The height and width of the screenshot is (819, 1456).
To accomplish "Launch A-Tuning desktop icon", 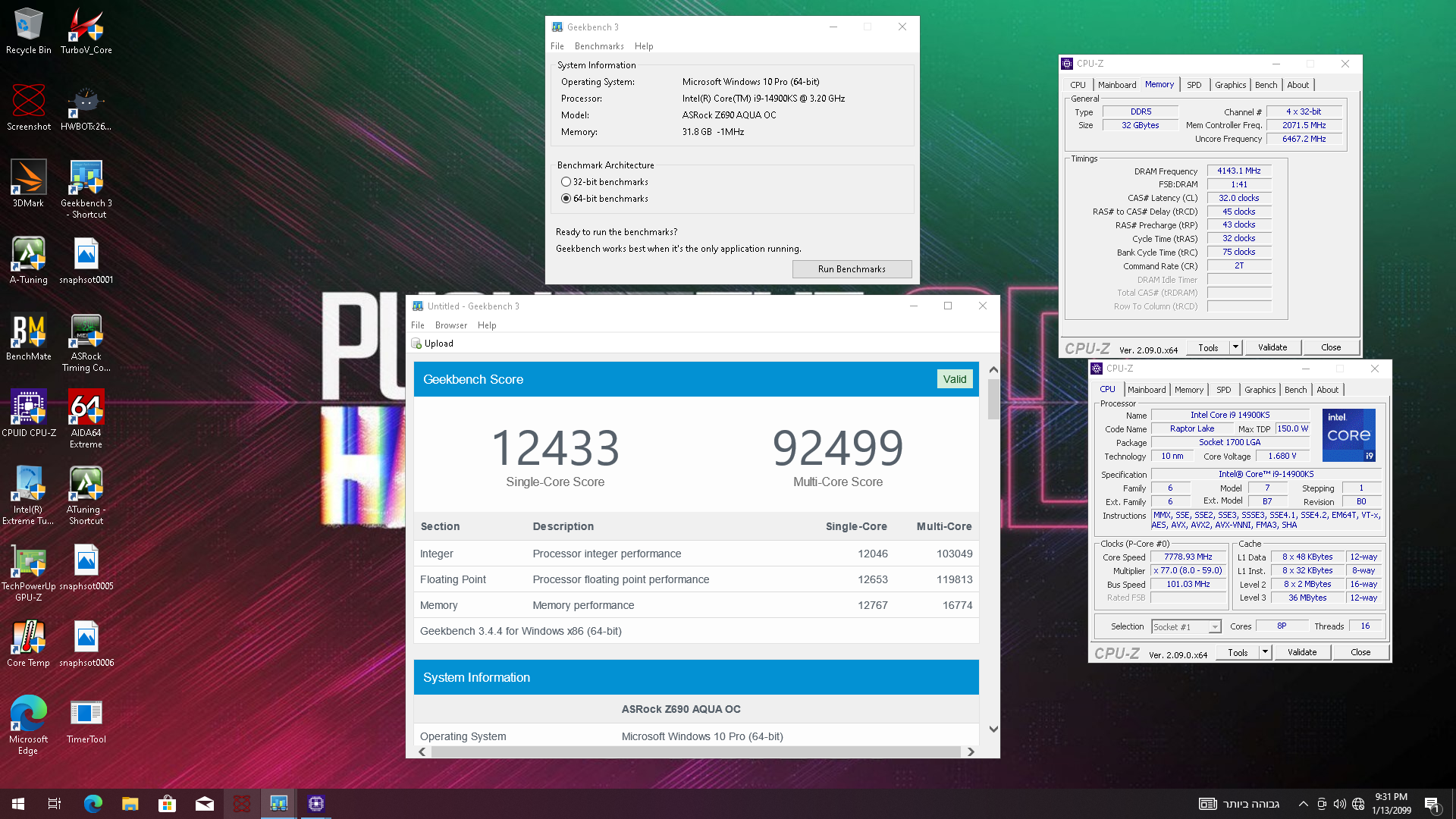I will point(29,261).
